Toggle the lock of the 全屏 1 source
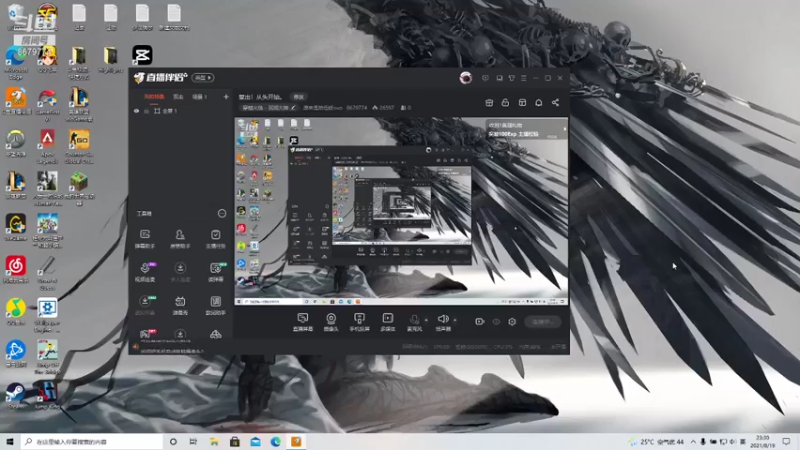 (146, 111)
